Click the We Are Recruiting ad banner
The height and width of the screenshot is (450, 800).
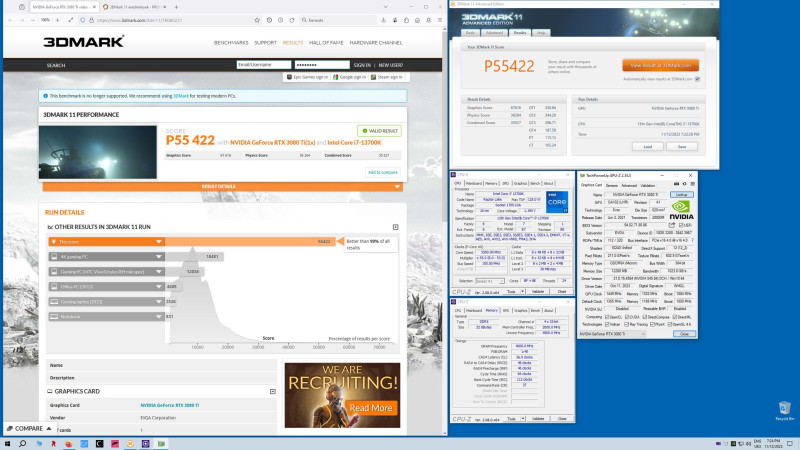342,395
